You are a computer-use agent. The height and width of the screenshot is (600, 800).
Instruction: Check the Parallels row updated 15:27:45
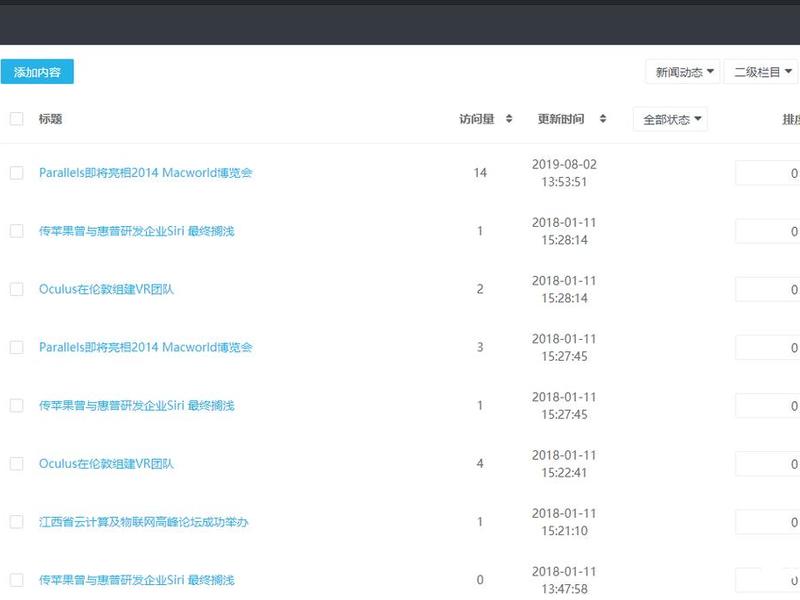(x=17, y=347)
